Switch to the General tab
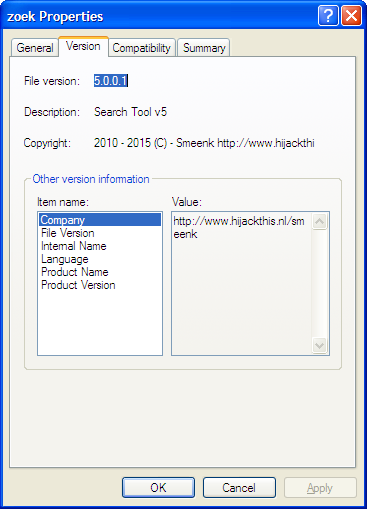Screen dimensions: 367x509 point(35,48)
